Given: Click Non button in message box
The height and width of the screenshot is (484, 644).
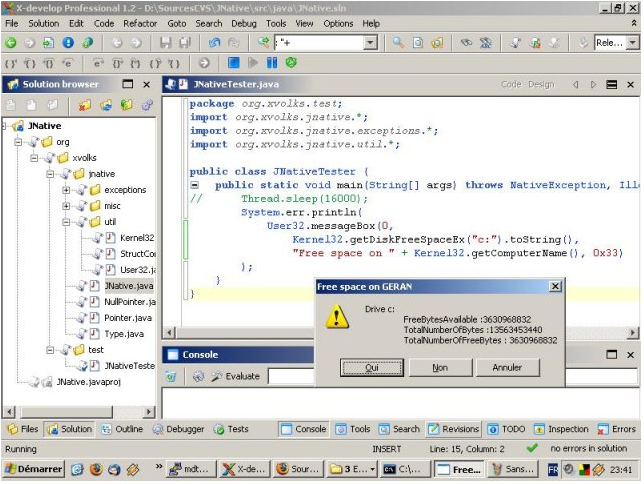Looking at the screenshot, I should pyautogui.click(x=440, y=367).
